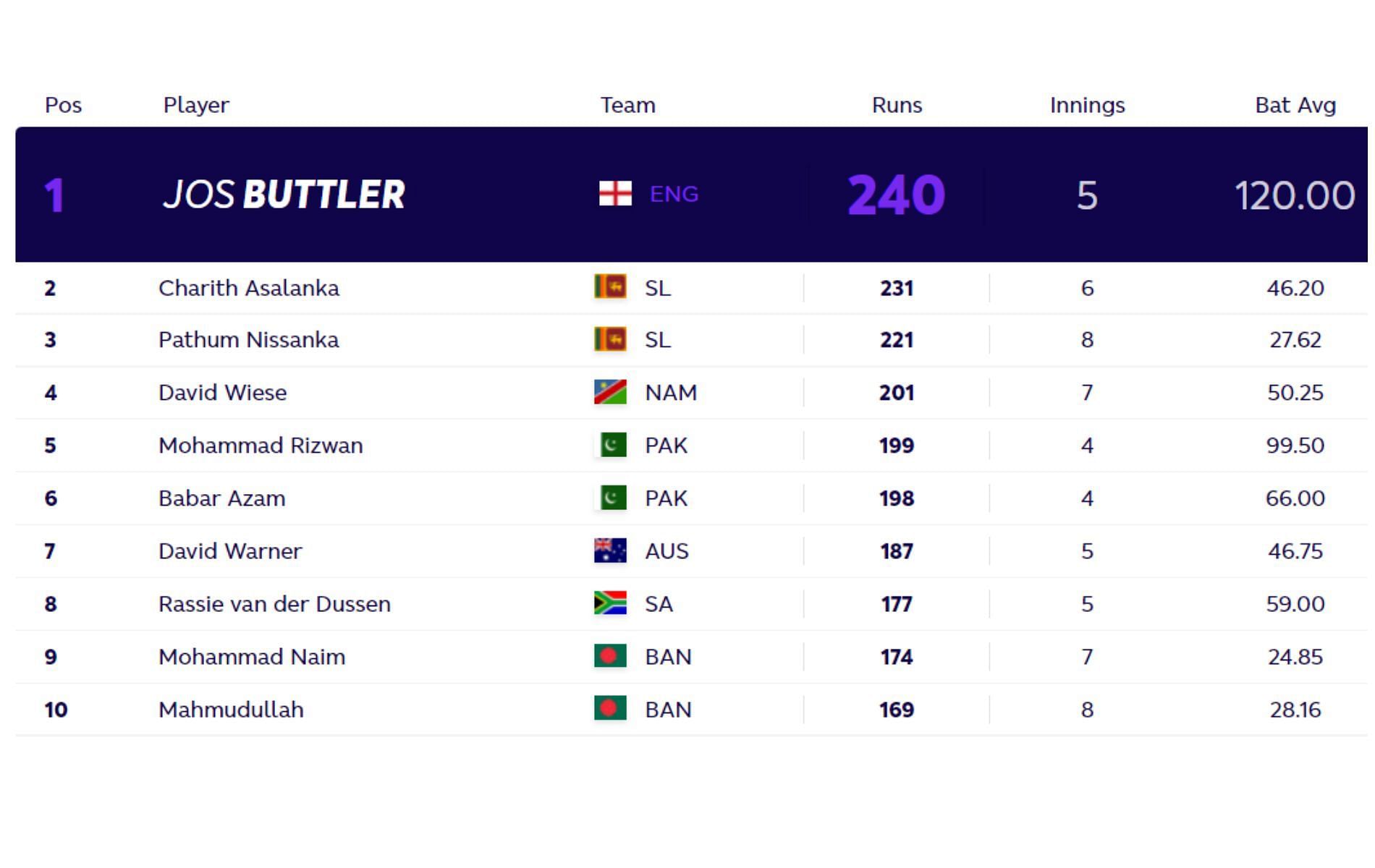Click the Innings column header
Viewport: 1375px width, 868px height.
click(x=1087, y=106)
